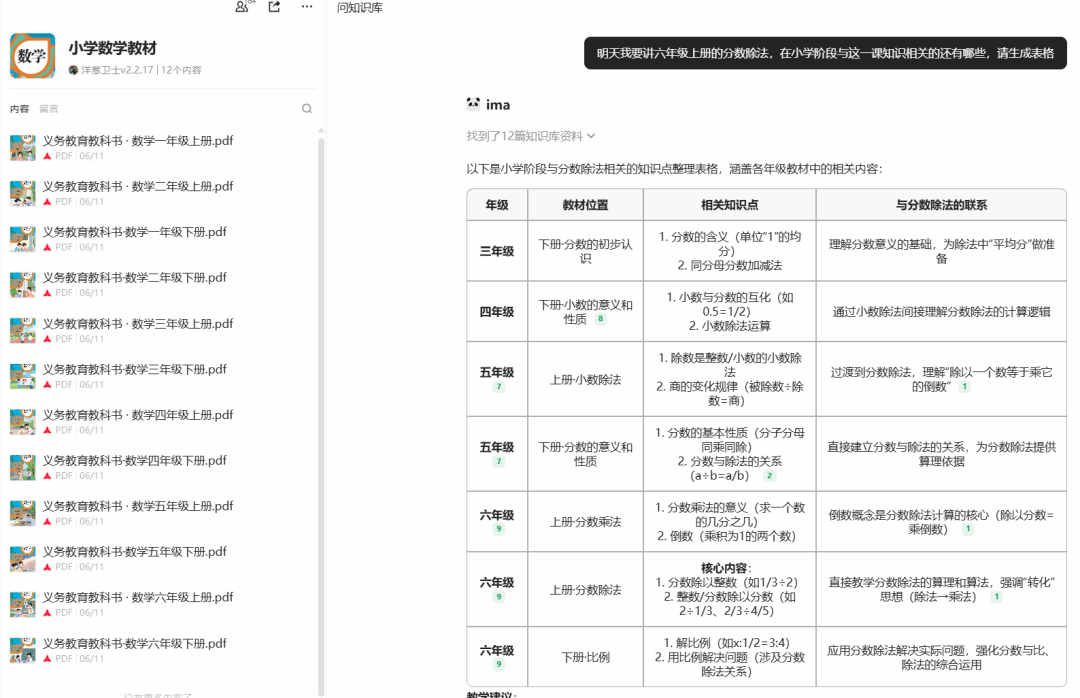Open the more options (...) menu
1080x698 pixels.
click(305, 8)
